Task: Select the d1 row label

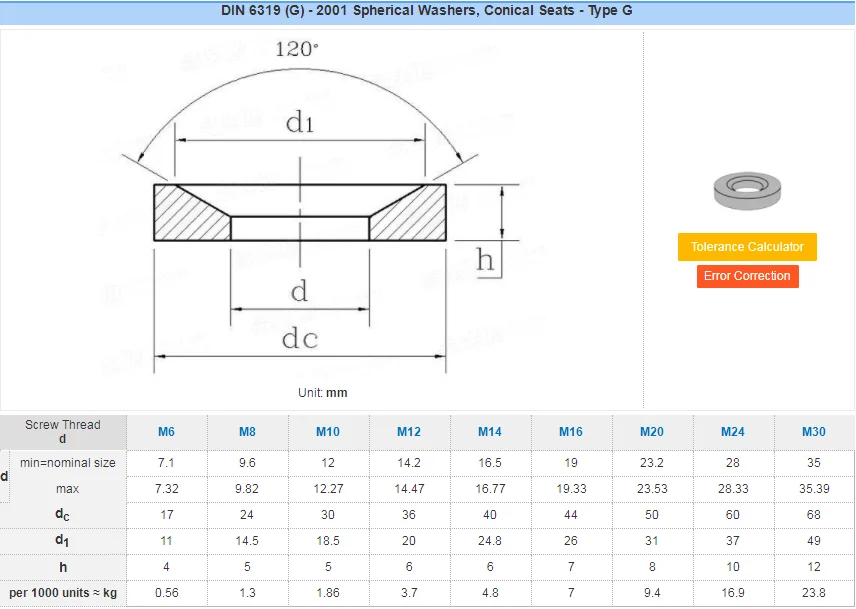Action: [63, 541]
